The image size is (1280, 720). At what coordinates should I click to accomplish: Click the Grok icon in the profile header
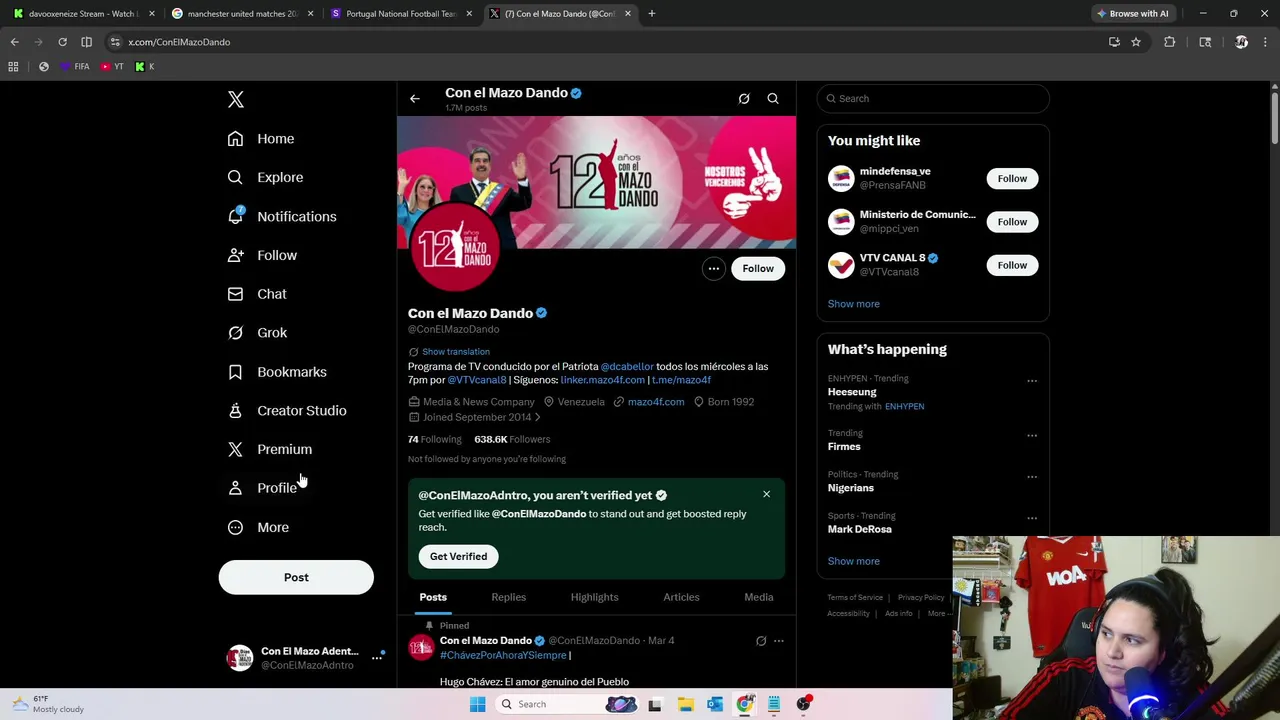click(x=744, y=99)
